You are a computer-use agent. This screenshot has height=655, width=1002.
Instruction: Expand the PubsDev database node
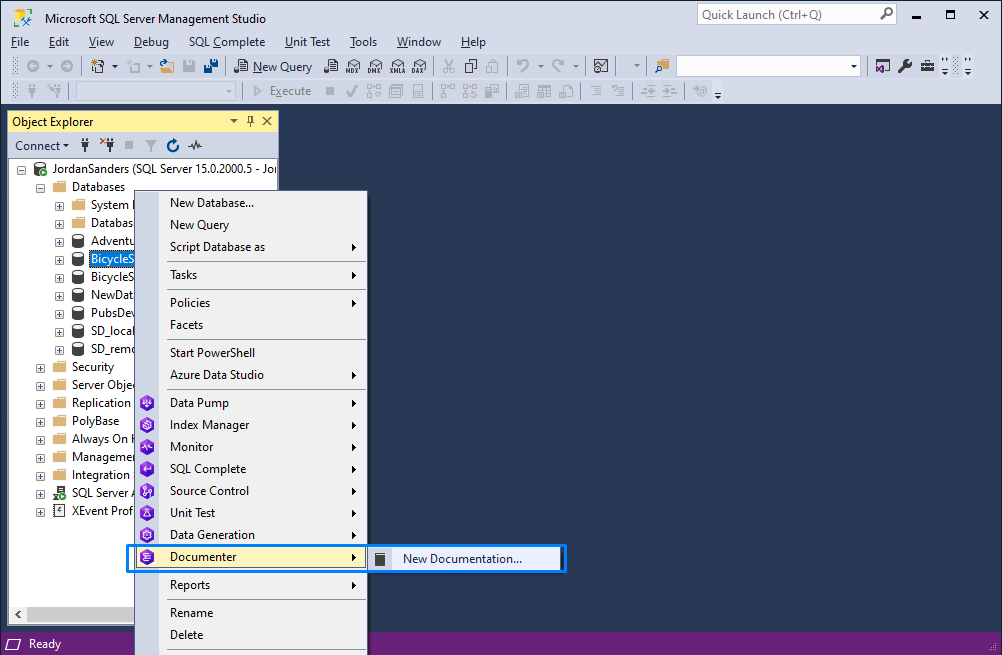[x=59, y=314]
